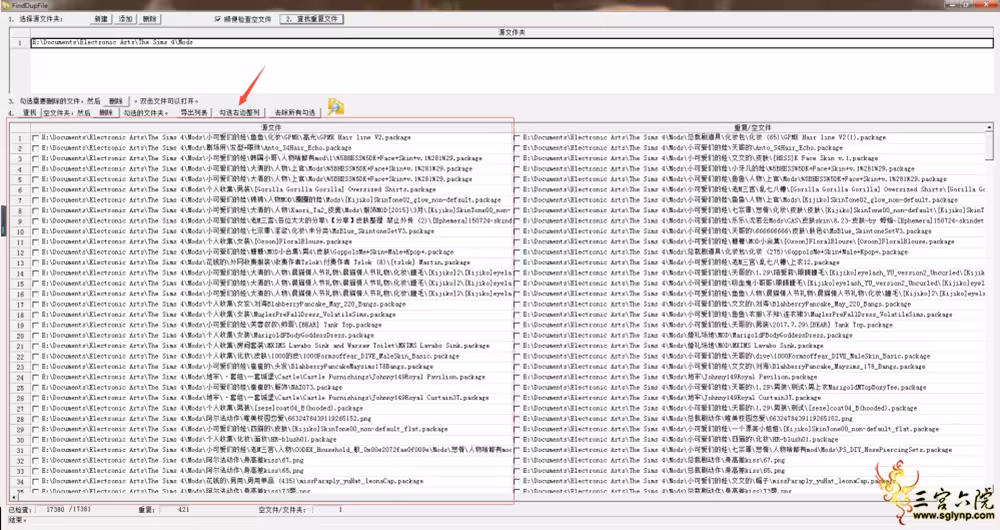Select duplicate file row 21 MXIMS Lavabo Sink.package
Image resolution: width=1000 pixels, height=530 pixels.
coord(673,346)
